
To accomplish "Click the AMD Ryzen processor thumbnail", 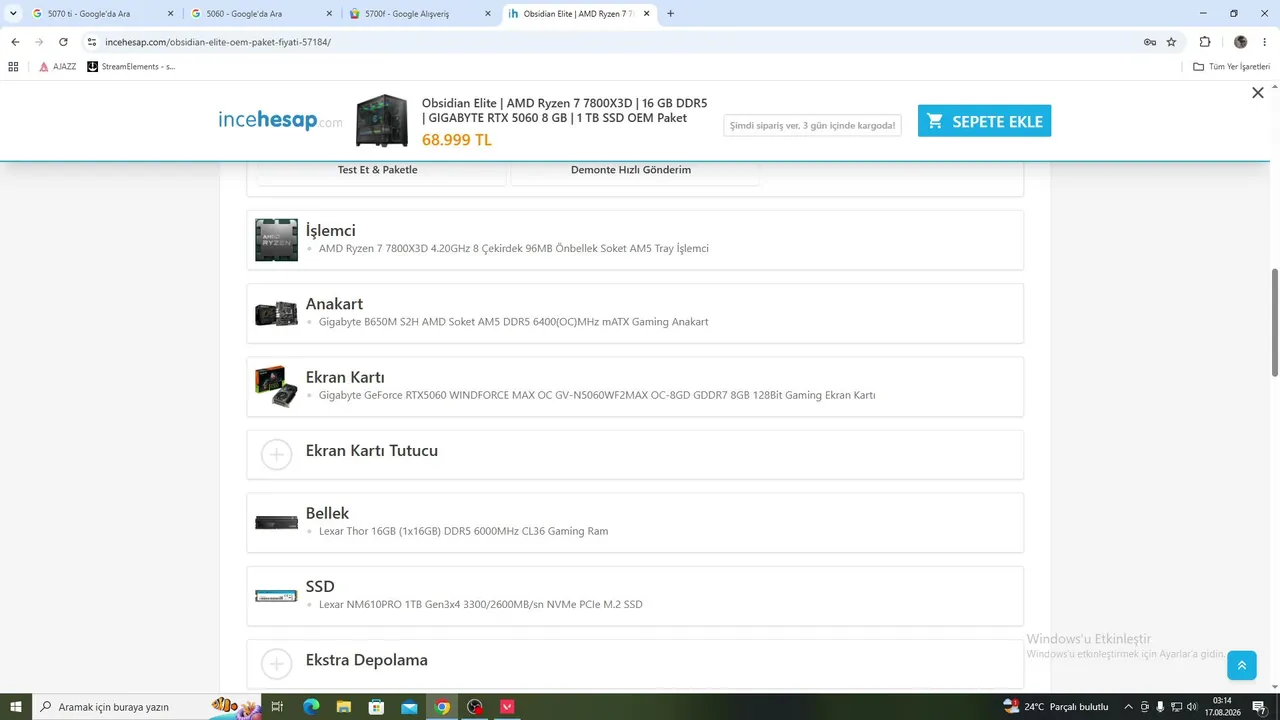I will pyautogui.click(x=276, y=240).
